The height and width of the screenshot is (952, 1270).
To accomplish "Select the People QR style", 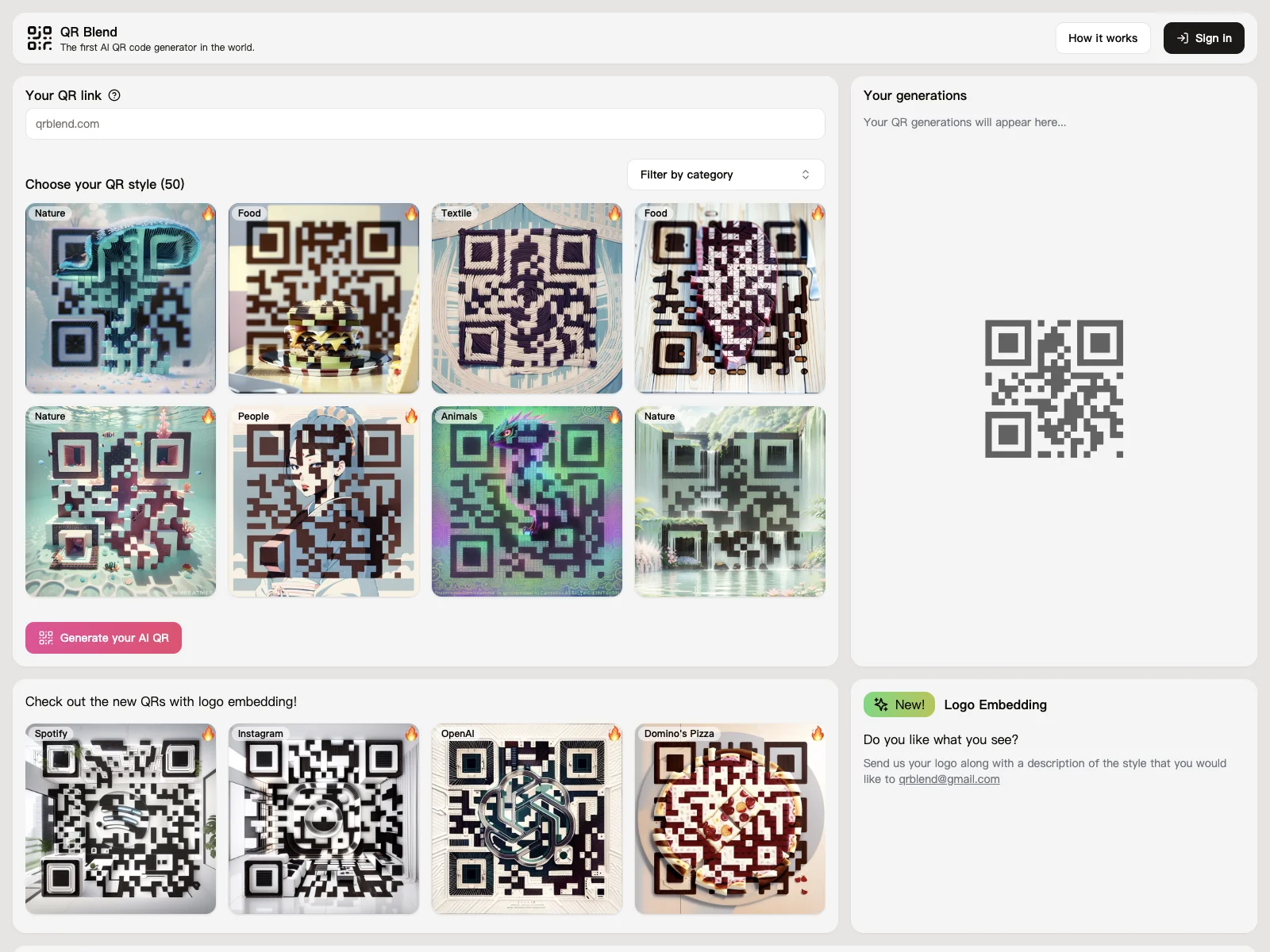I will click(324, 501).
